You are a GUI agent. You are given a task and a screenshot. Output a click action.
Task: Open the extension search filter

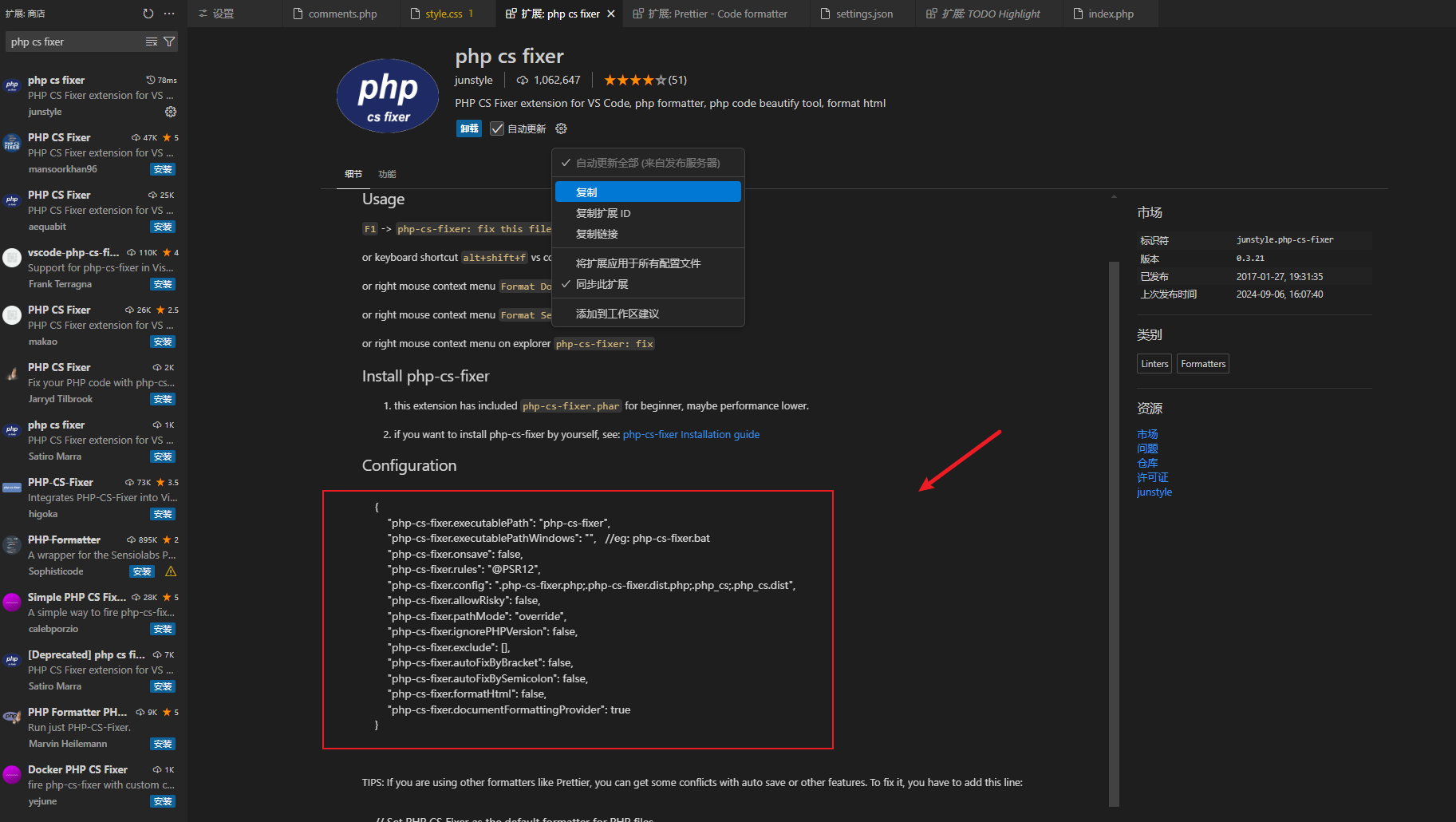[169, 41]
